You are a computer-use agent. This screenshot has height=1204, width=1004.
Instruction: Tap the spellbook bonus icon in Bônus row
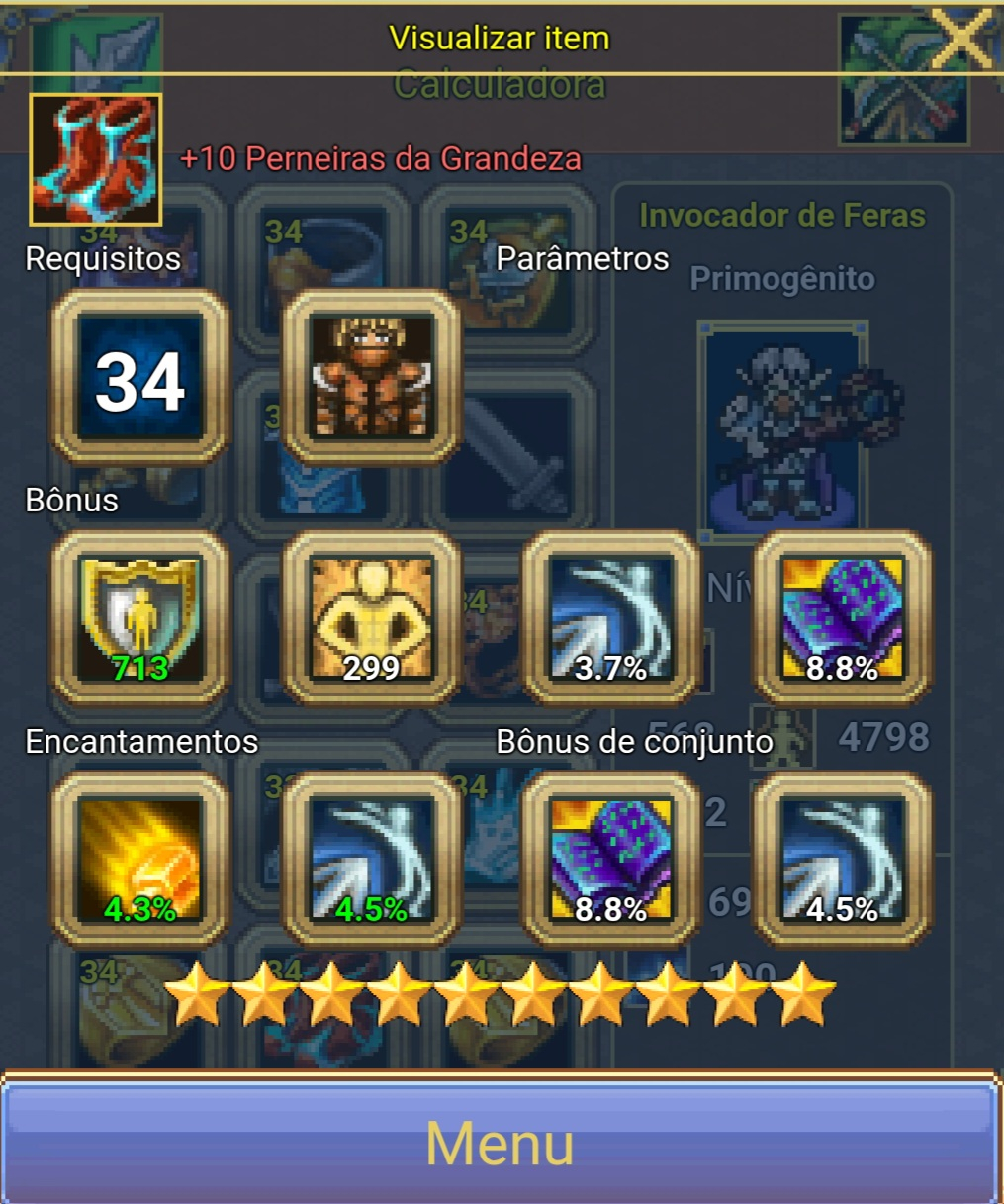pos(843,619)
